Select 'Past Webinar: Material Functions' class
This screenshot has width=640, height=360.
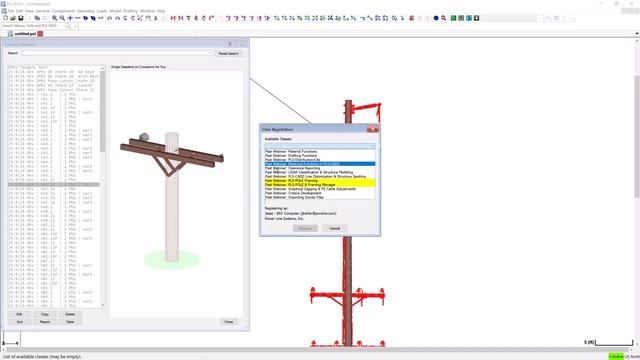pos(320,151)
